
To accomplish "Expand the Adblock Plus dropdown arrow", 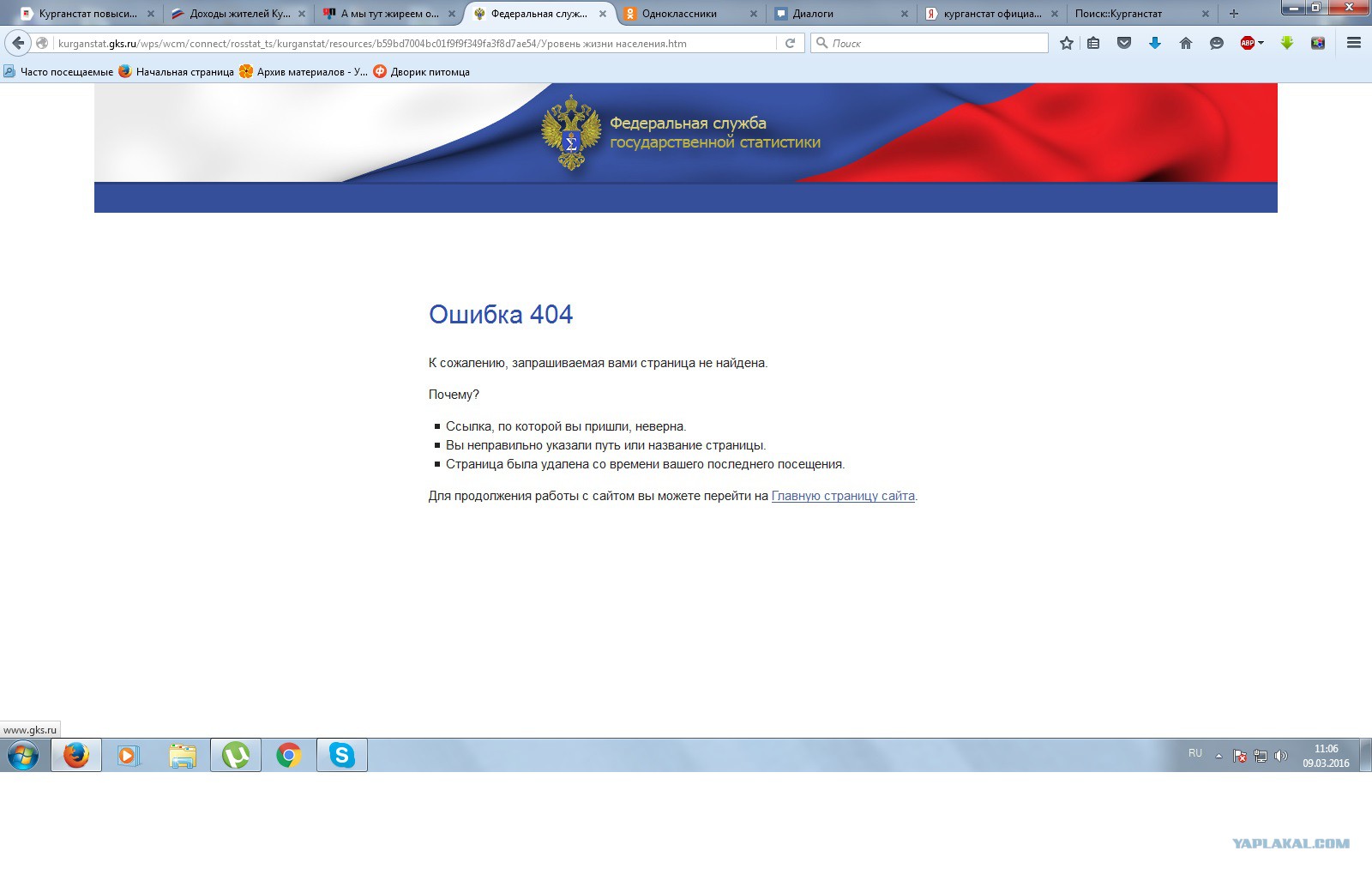I will pos(1261,43).
